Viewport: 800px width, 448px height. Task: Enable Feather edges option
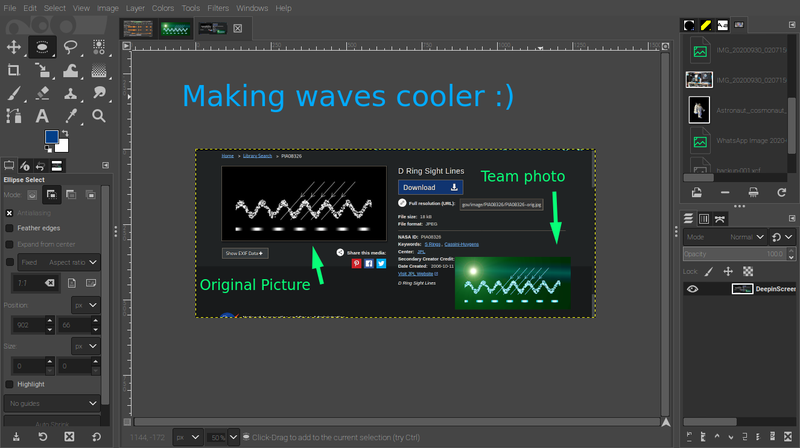tap(9, 228)
